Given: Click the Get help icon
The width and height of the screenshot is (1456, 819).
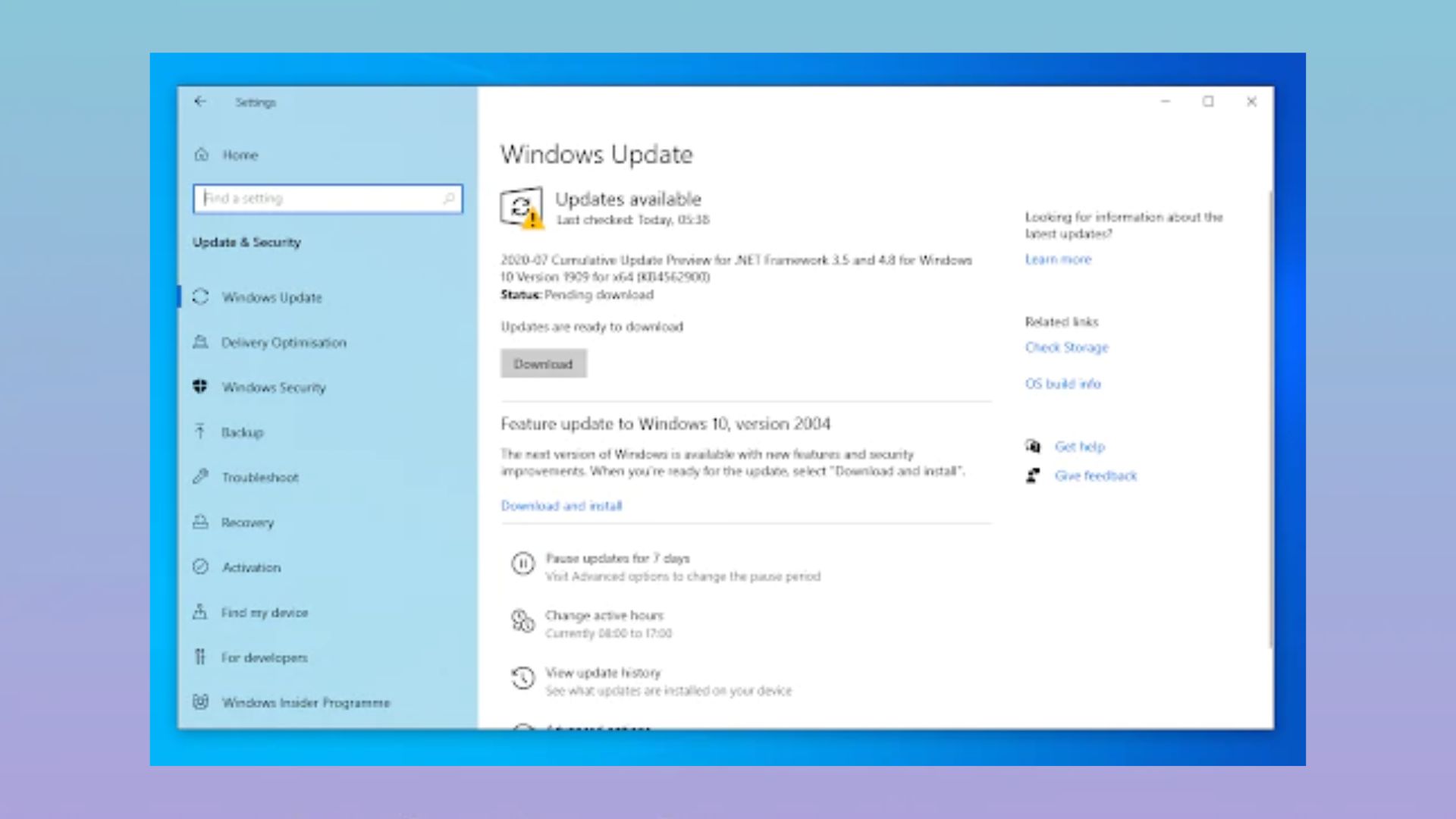Looking at the screenshot, I should (x=1033, y=446).
